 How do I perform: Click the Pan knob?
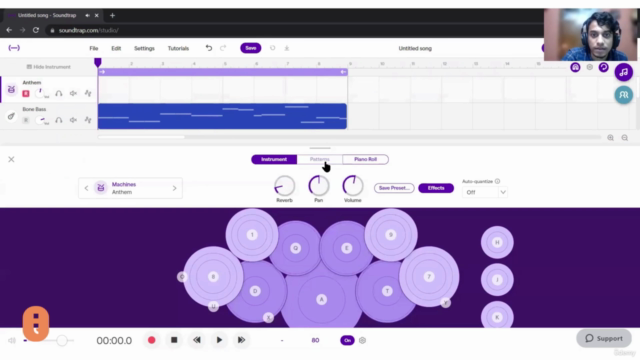[x=318, y=186]
